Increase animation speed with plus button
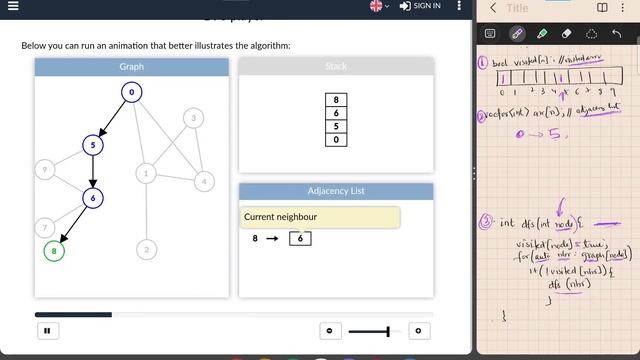This screenshot has width=640, height=360. [x=419, y=331]
